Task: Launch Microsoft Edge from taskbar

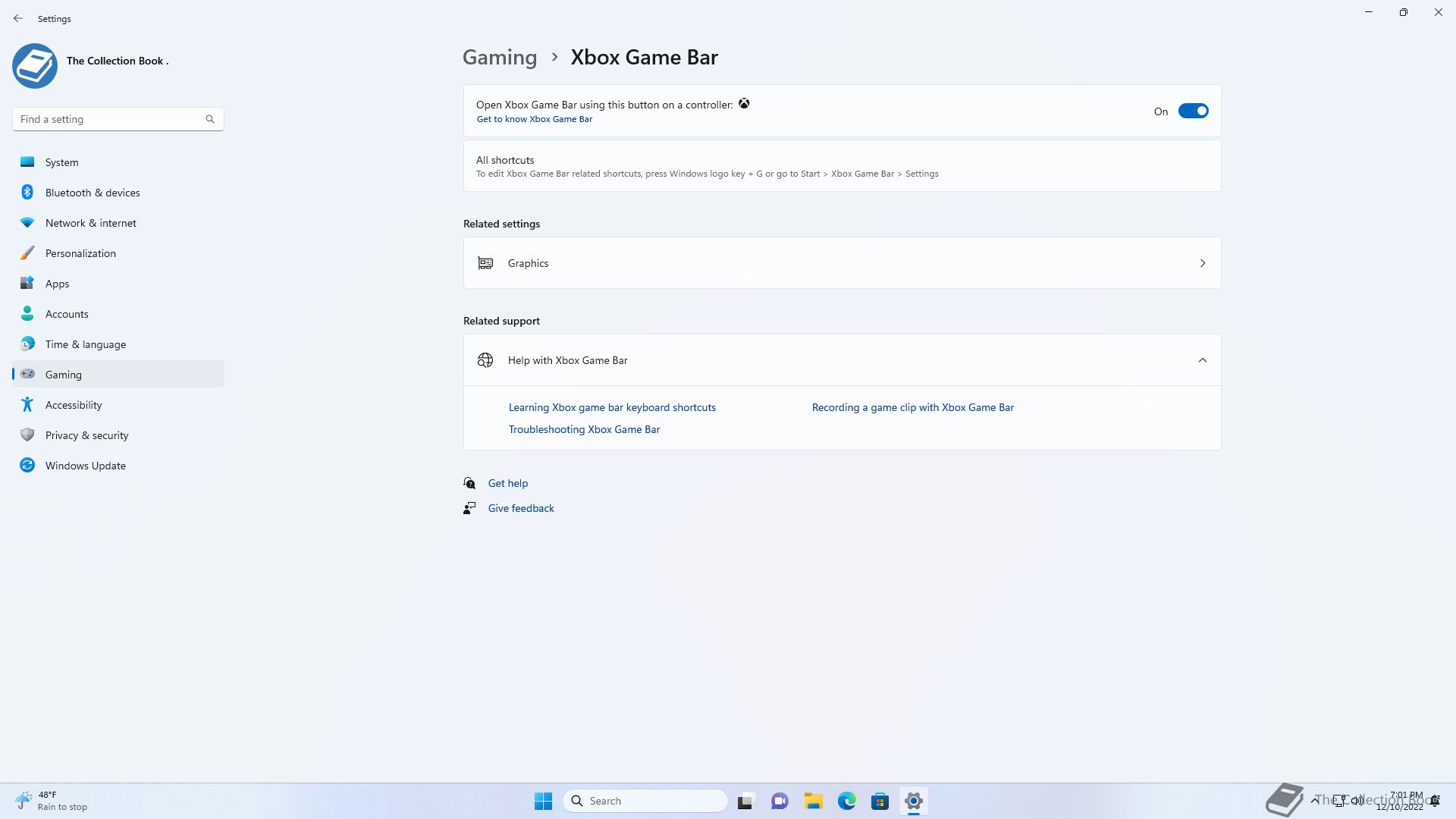Action: click(846, 801)
